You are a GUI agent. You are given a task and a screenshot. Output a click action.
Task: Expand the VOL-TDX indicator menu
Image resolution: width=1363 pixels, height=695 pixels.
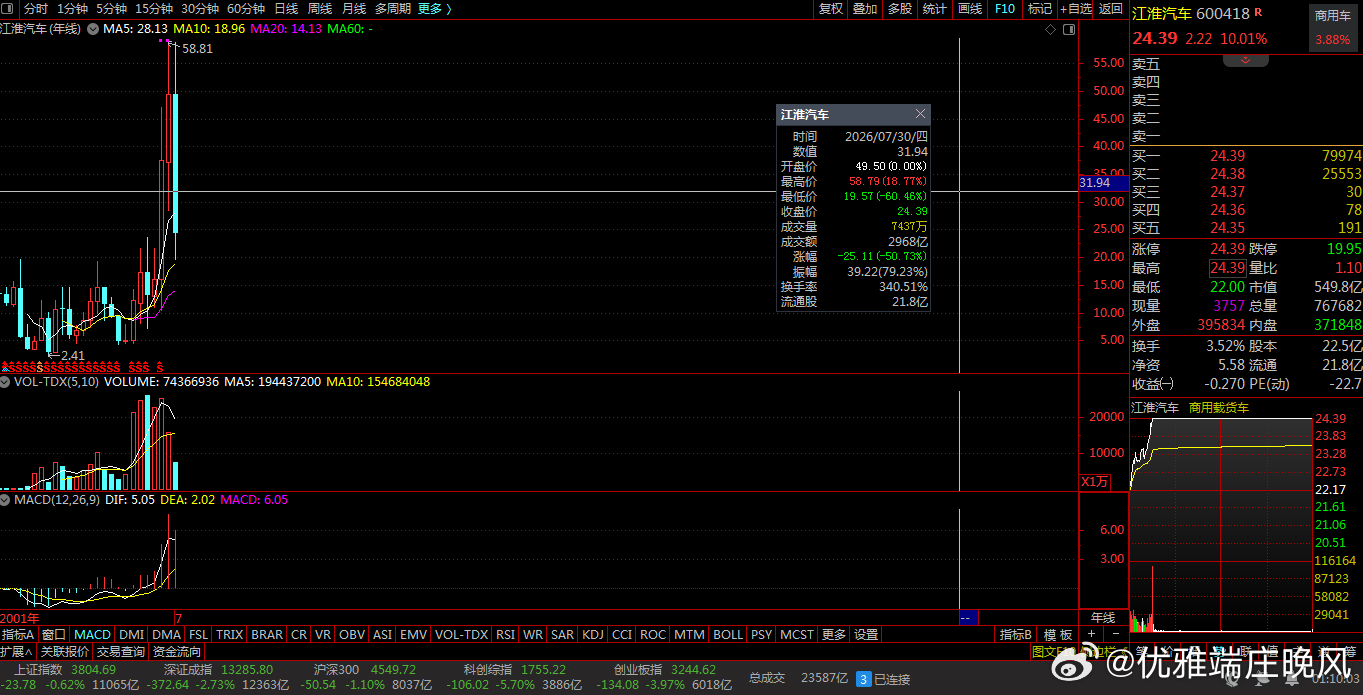[x=6, y=382]
